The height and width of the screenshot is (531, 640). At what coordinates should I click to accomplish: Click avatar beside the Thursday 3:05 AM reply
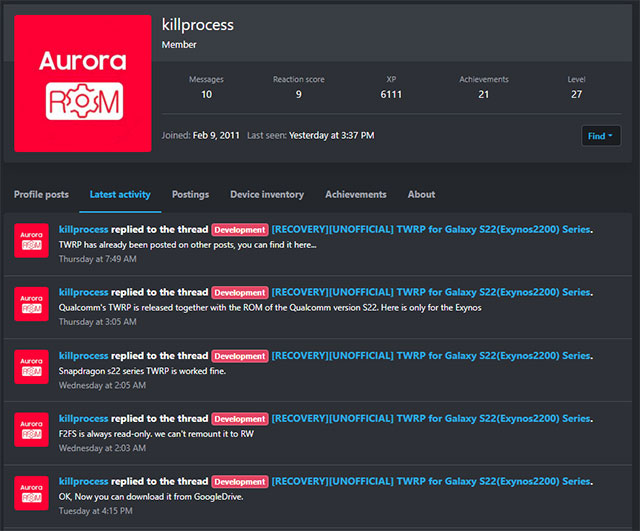click(x=31, y=304)
